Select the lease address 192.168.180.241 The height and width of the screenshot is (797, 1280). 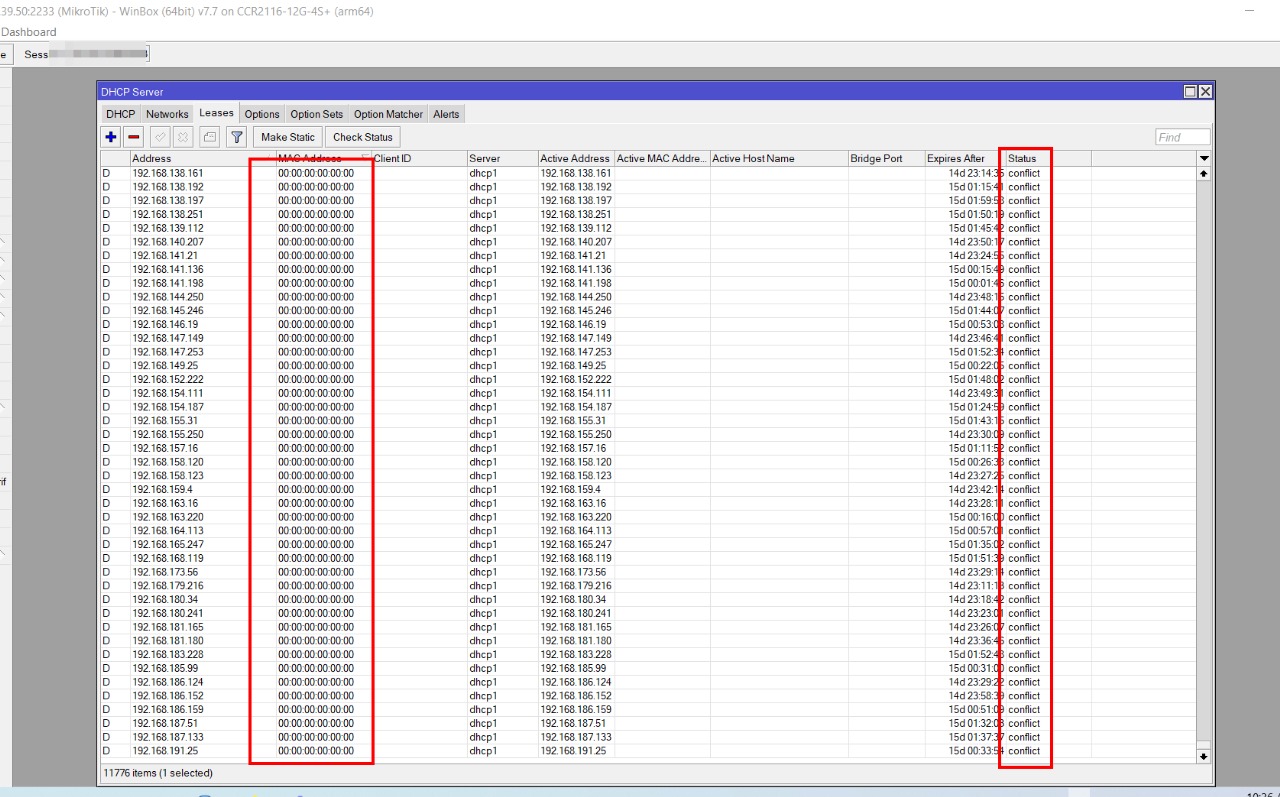167,613
